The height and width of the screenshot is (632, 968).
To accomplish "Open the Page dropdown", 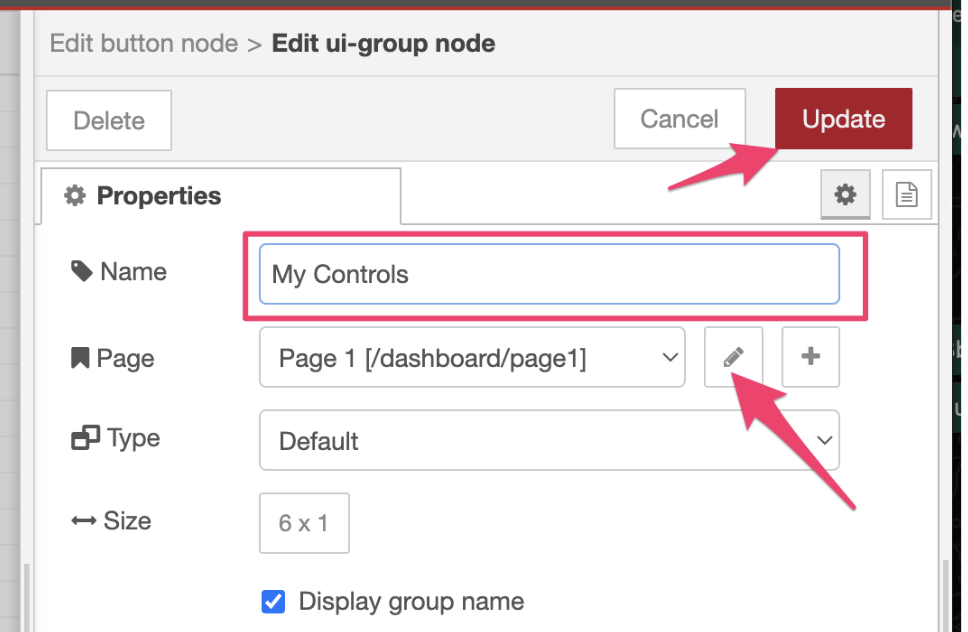I will [x=472, y=357].
